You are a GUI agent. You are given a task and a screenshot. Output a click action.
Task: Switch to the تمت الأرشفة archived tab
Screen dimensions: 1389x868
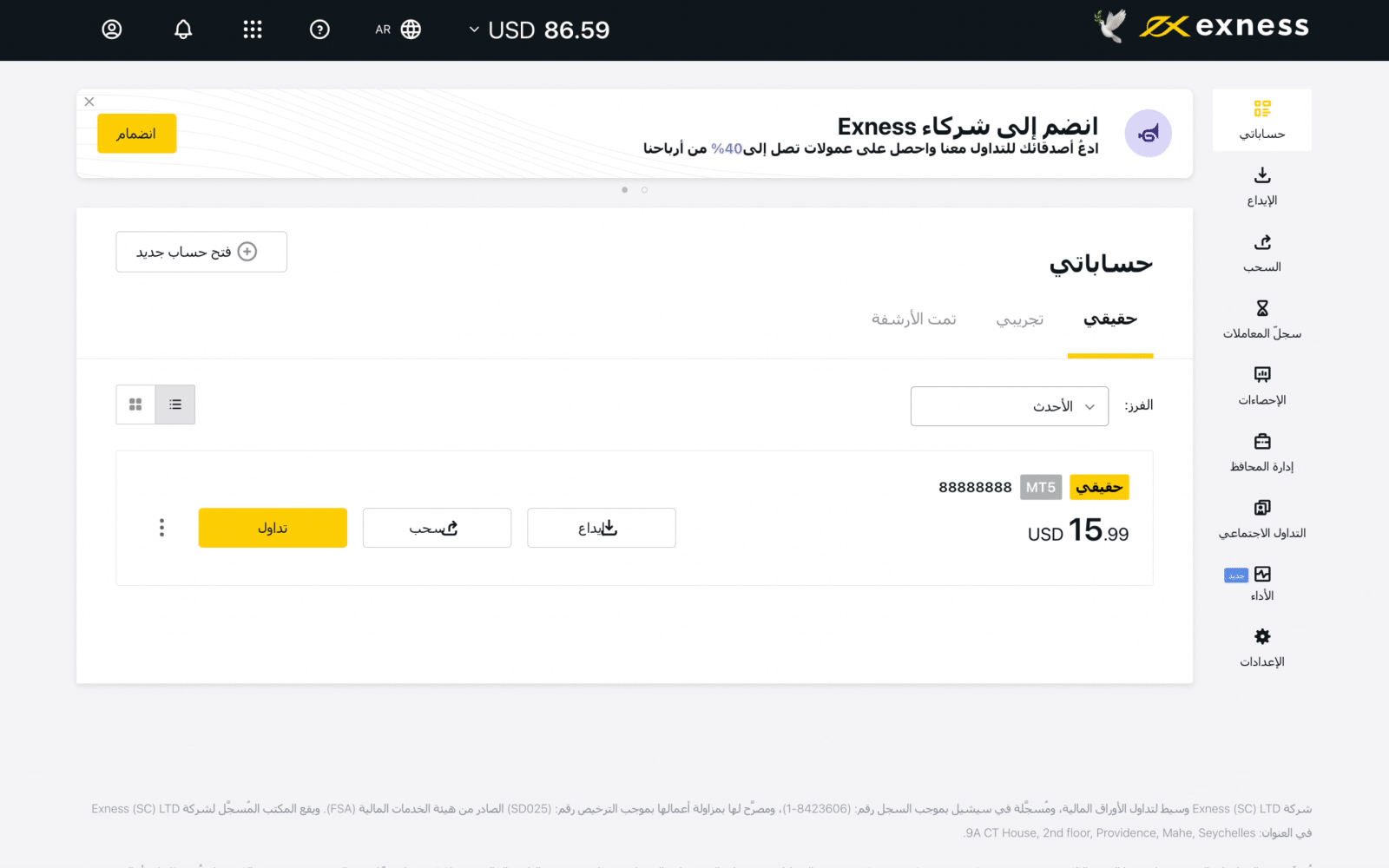point(913,319)
